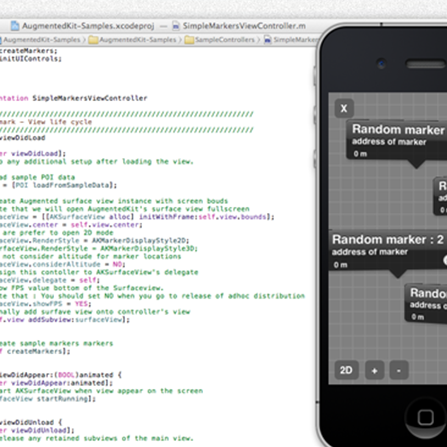Toggle the 2D display mode button
Viewport: 447px width, 447px height.
point(346,370)
